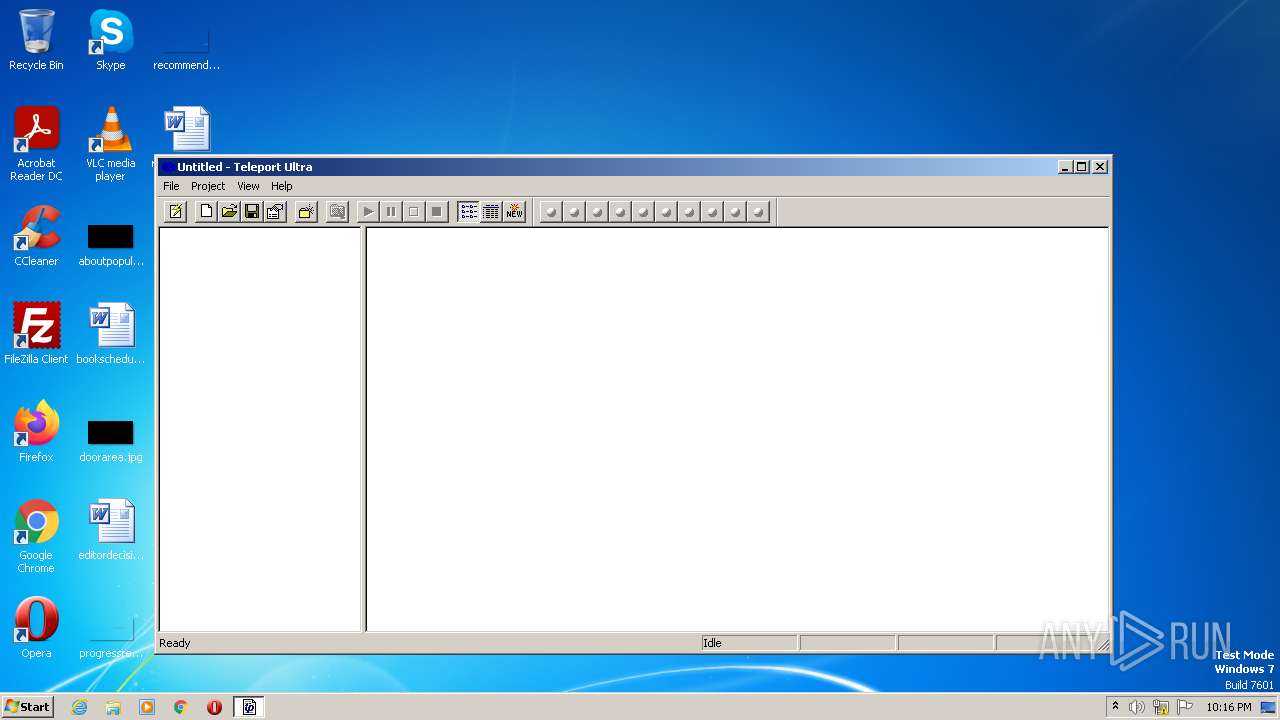Select the bookschedu... Word document

coord(110,334)
